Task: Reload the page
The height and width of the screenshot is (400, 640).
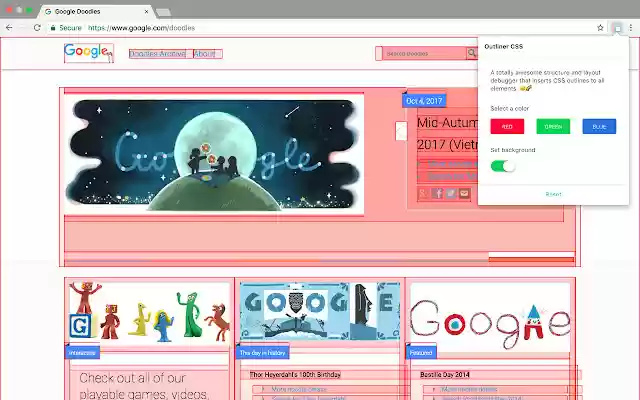Action: click(37, 28)
